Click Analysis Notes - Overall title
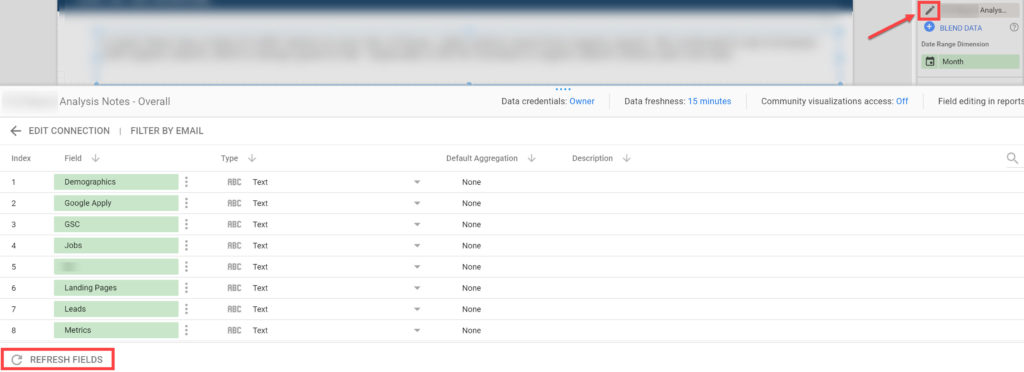This screenshot has width=1024, height=372. click(x=115, y=102)
